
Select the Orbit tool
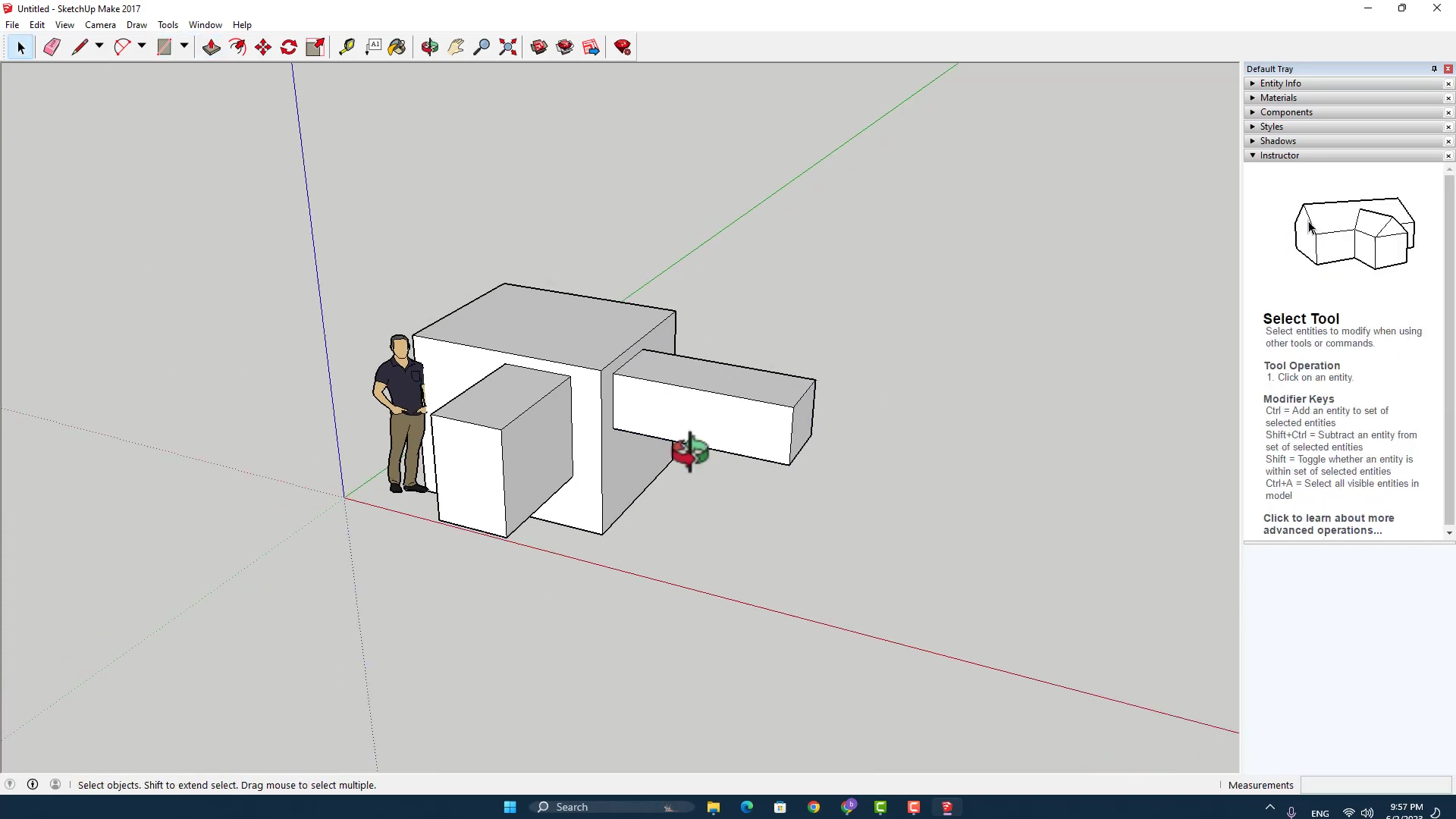tap(430, 47)
